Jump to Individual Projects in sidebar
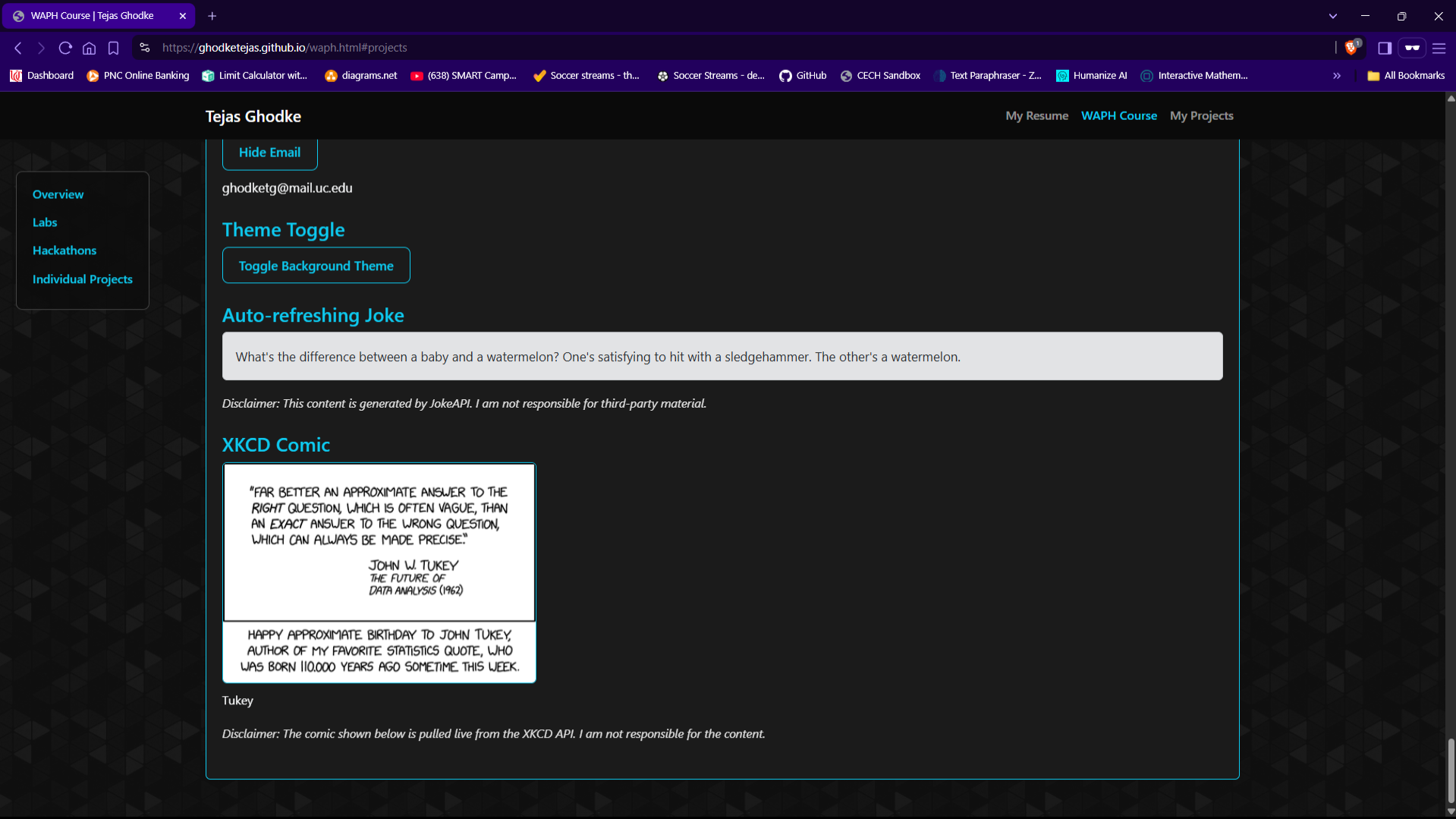Screen dimensions: 1456x819 pos(83,279)
